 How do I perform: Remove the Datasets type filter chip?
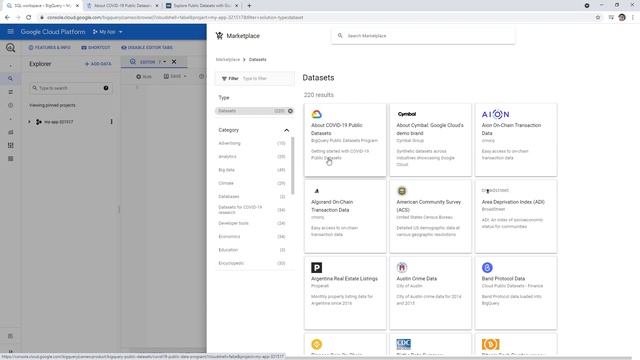tap(290, 111)
